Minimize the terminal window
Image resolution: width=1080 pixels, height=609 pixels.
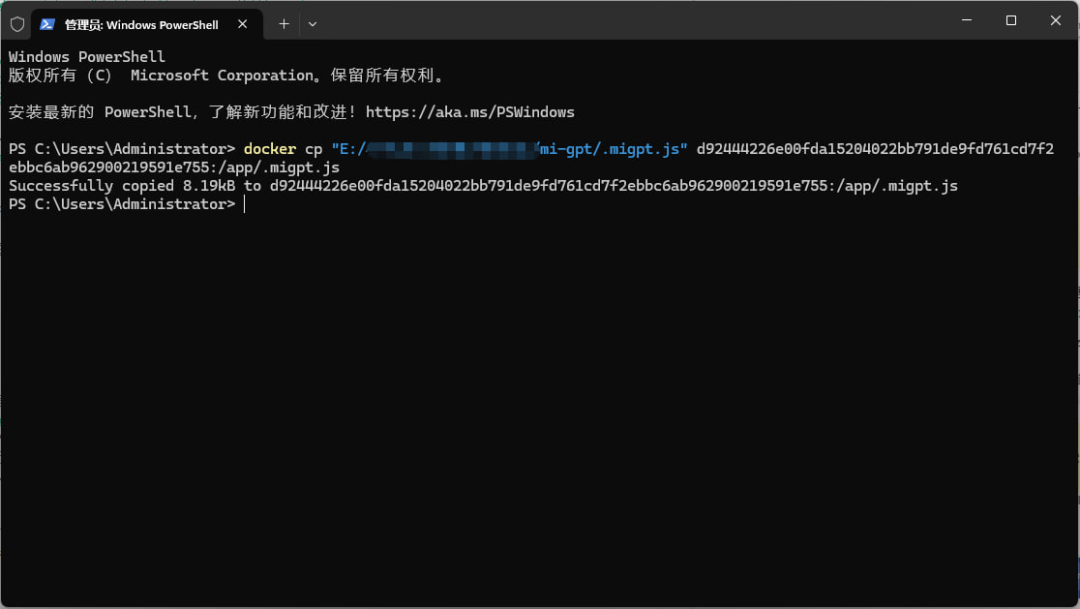pos(966,20)
